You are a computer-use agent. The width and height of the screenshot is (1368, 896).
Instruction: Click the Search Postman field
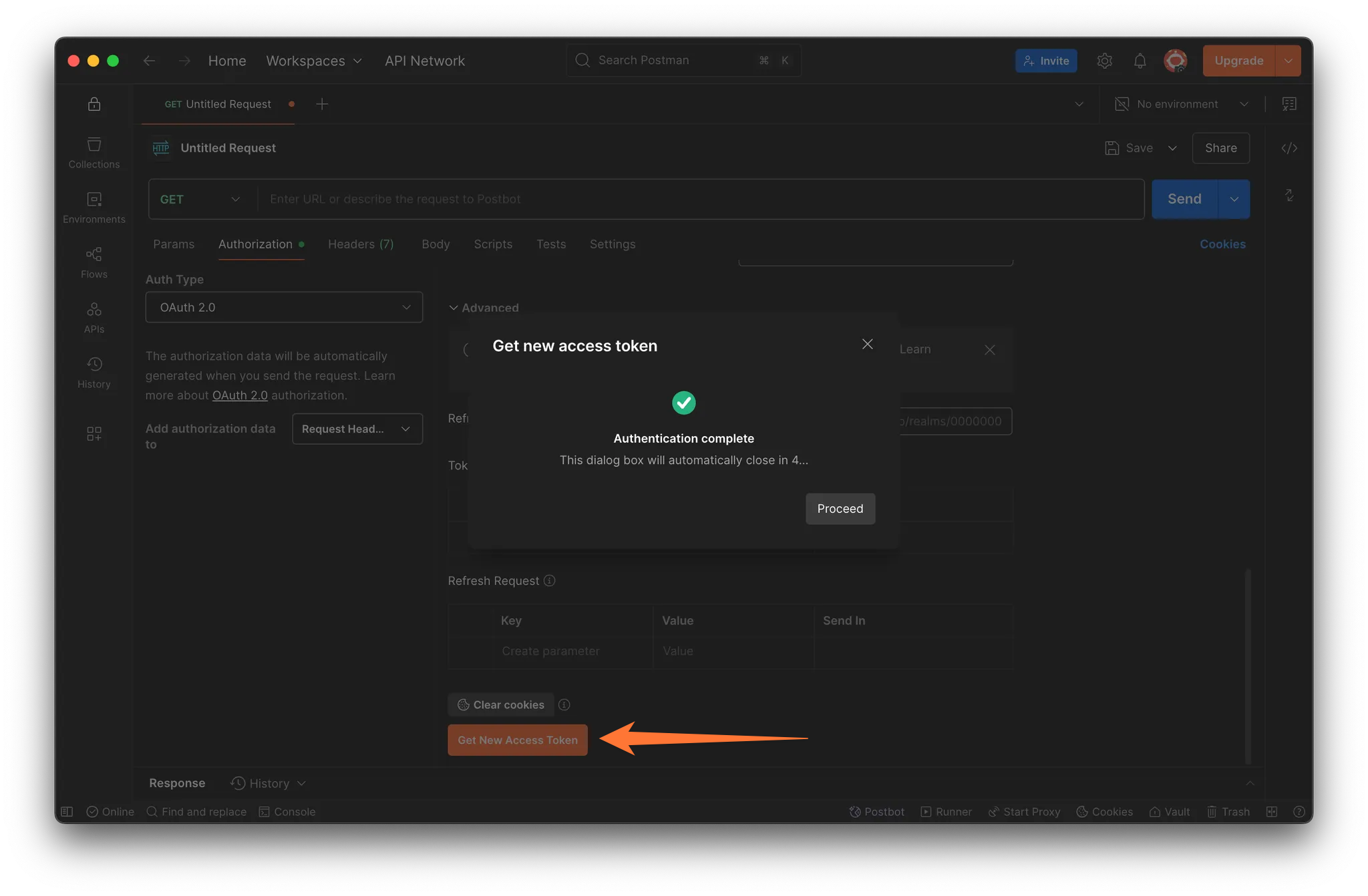tap(683, 60)
